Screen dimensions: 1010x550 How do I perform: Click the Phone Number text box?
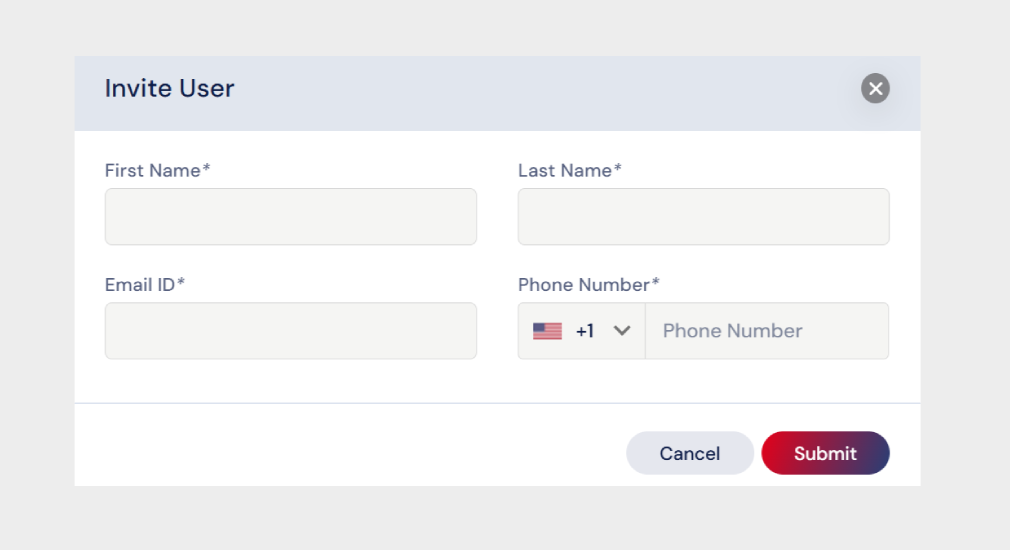pyautogui.click(x=767, y=331)
